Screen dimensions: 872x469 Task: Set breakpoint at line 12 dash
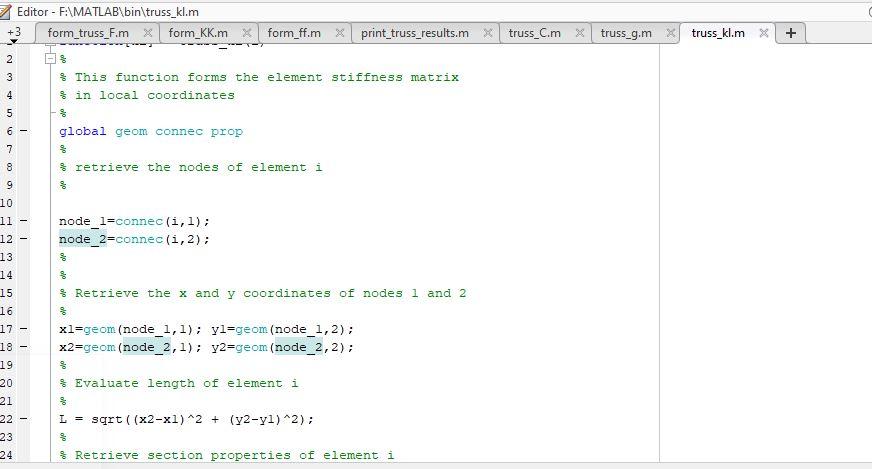tap(24, 239)
